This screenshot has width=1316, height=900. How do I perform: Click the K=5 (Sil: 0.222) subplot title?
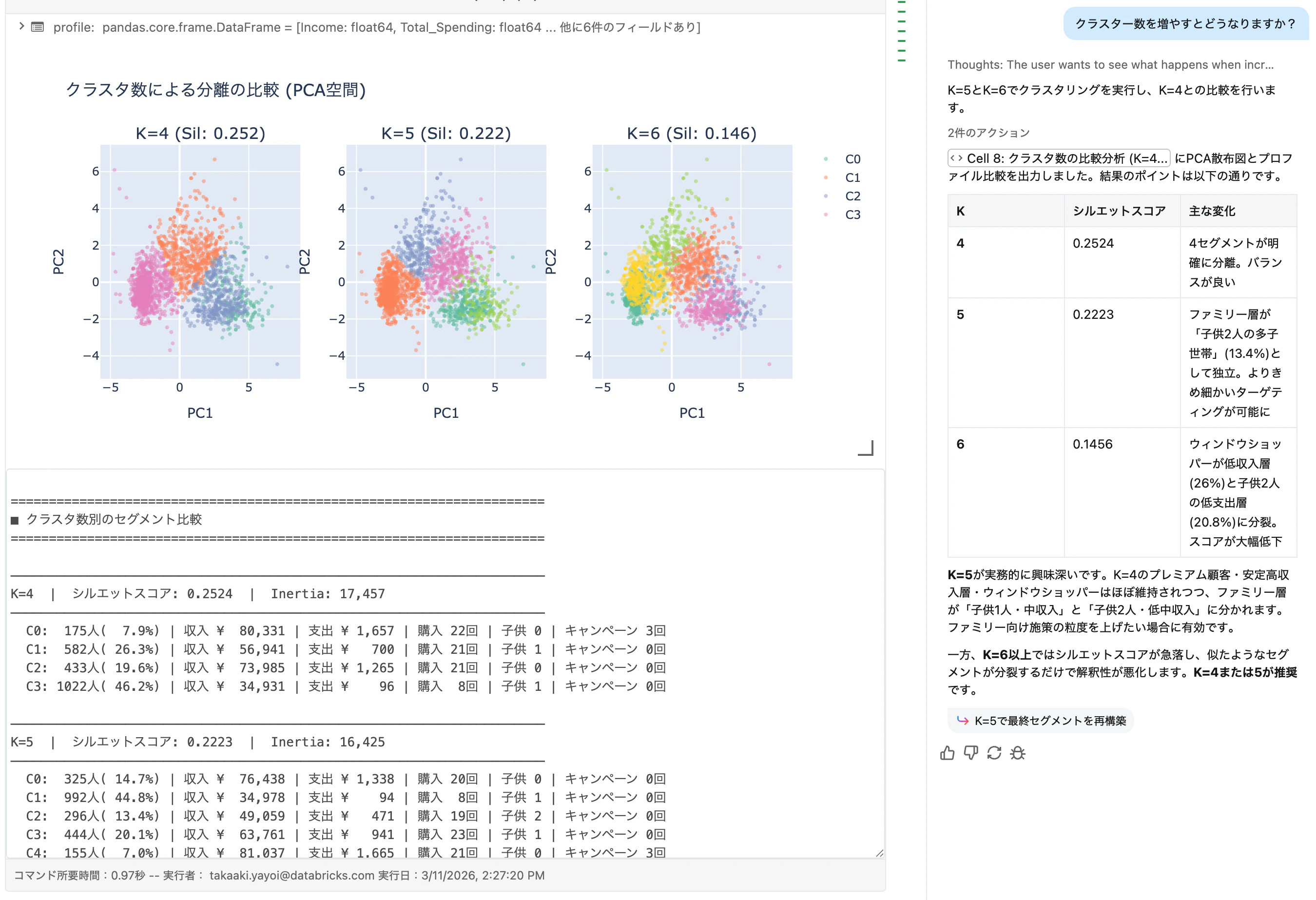click(x=446, y=133)
